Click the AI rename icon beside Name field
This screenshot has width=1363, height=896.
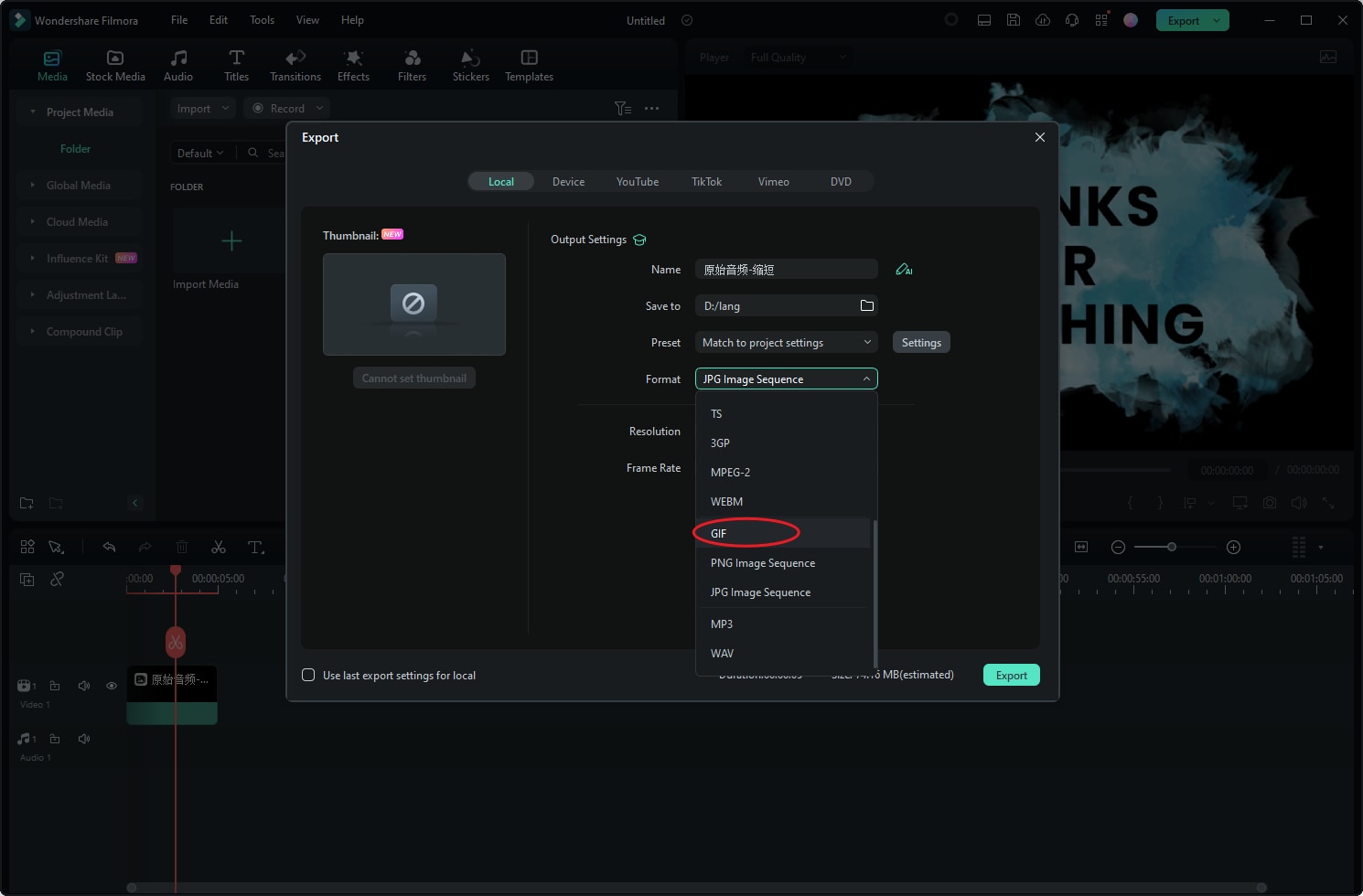click(x=904, y=270)
